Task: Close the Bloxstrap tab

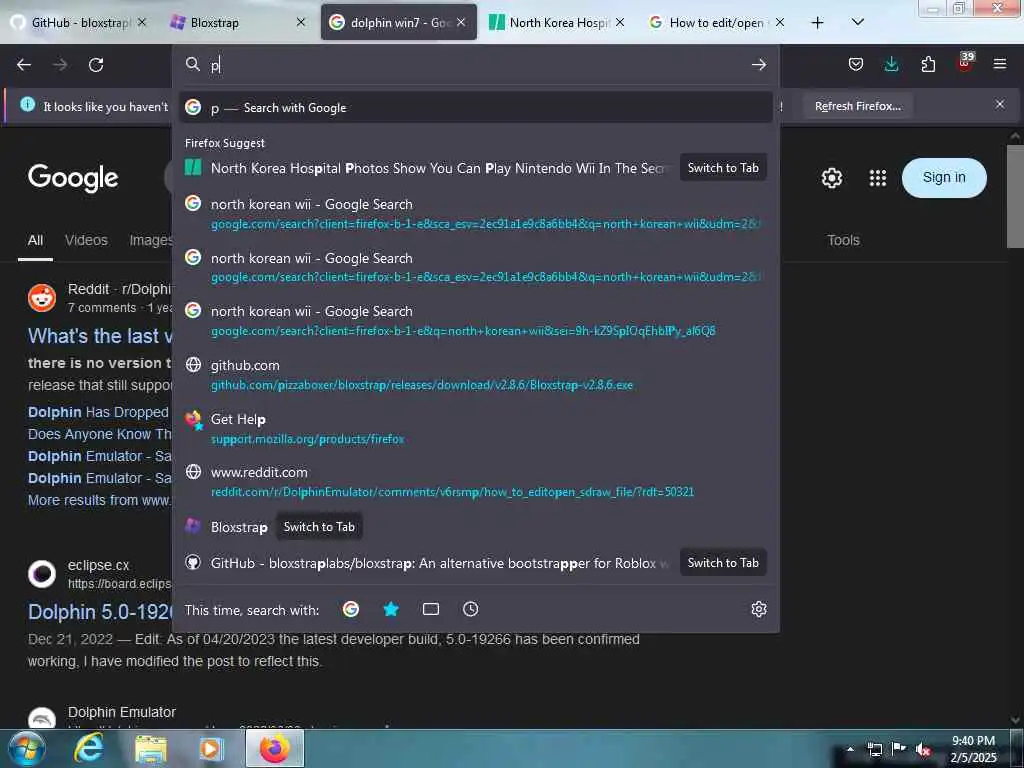Action: click(x=300, y=22)
